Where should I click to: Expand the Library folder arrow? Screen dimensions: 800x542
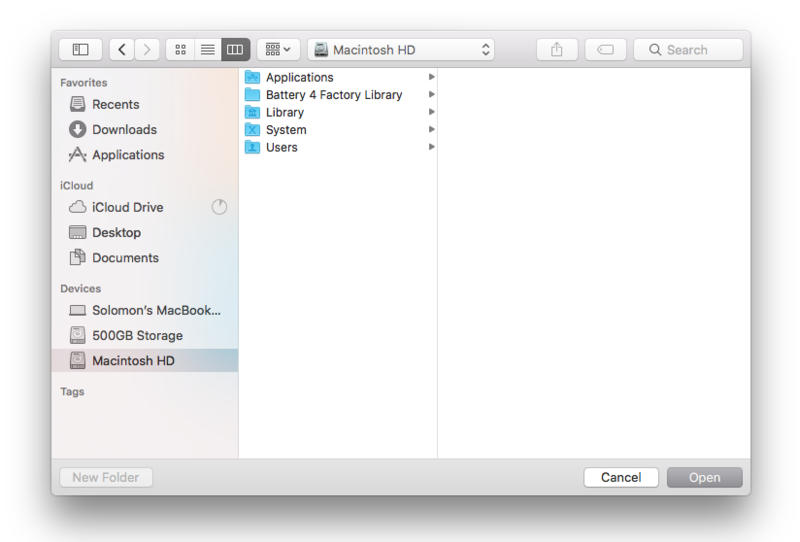tap(432, 111)
